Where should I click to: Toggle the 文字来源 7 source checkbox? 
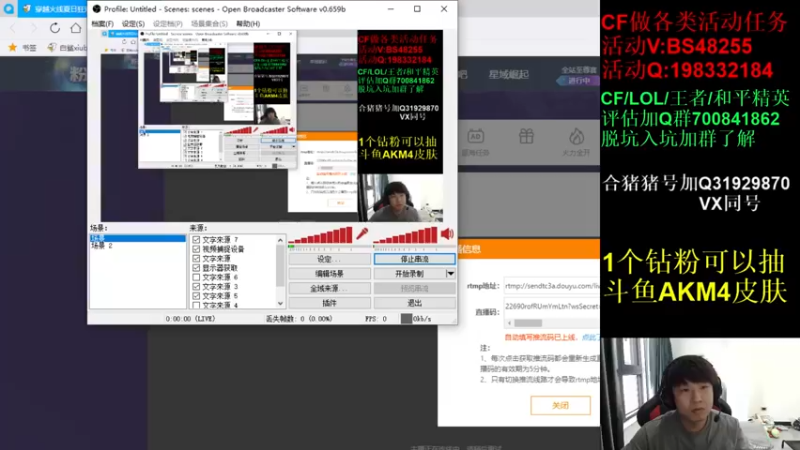196,239
